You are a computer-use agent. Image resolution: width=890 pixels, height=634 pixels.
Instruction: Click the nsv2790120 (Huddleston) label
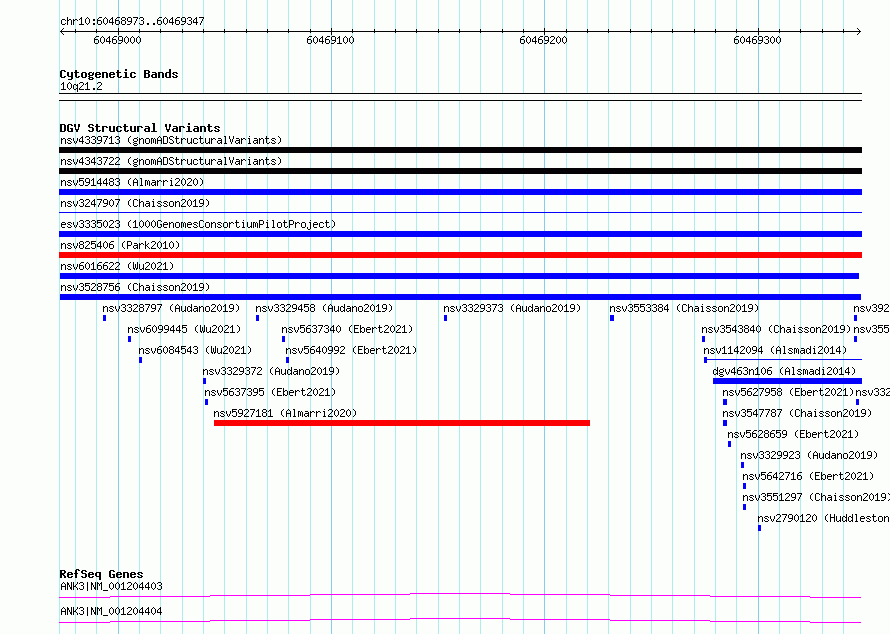[x=824, y=518]
